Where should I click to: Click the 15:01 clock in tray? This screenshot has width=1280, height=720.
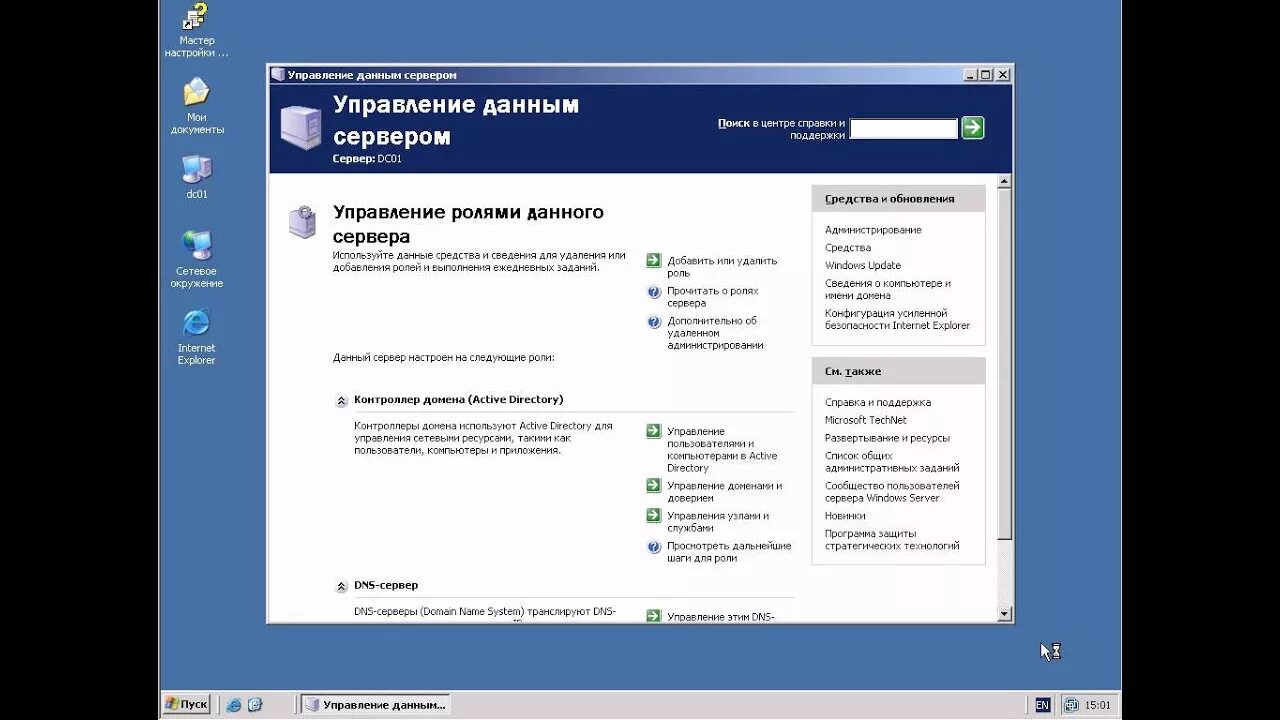coord(1097,705)
